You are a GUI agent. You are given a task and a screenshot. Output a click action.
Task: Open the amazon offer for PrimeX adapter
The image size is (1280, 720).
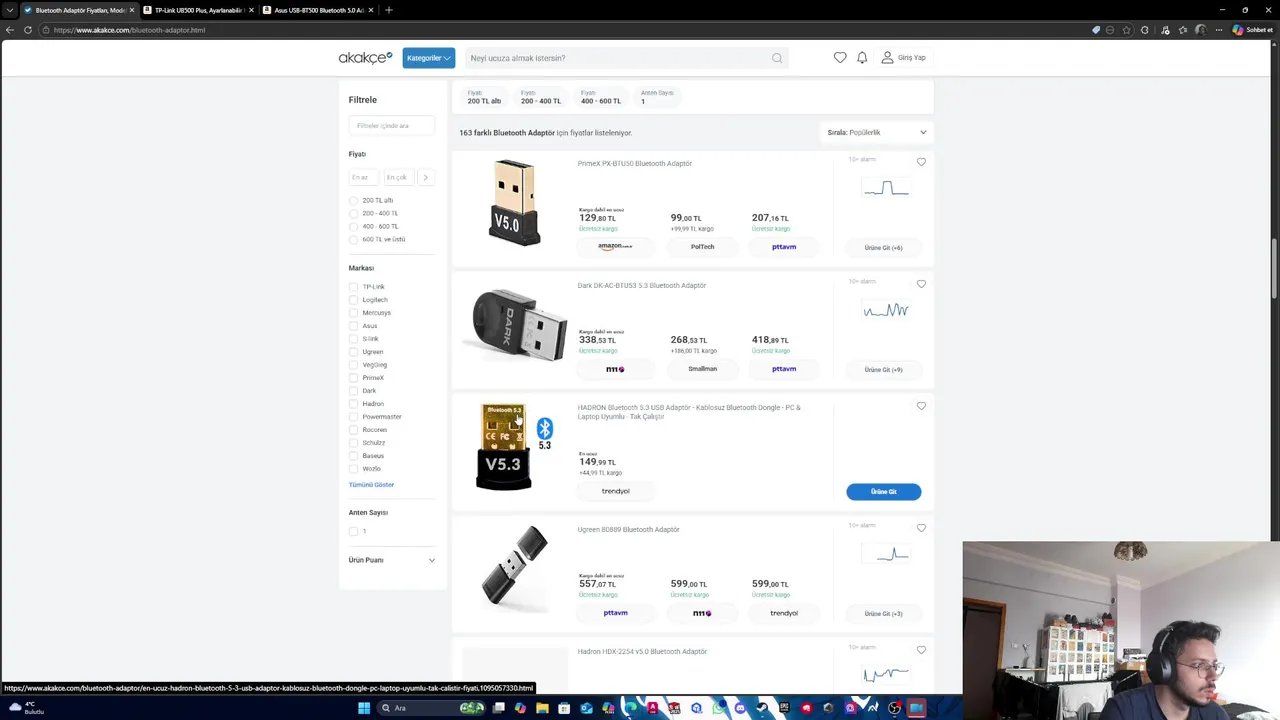tap(616, 246)
